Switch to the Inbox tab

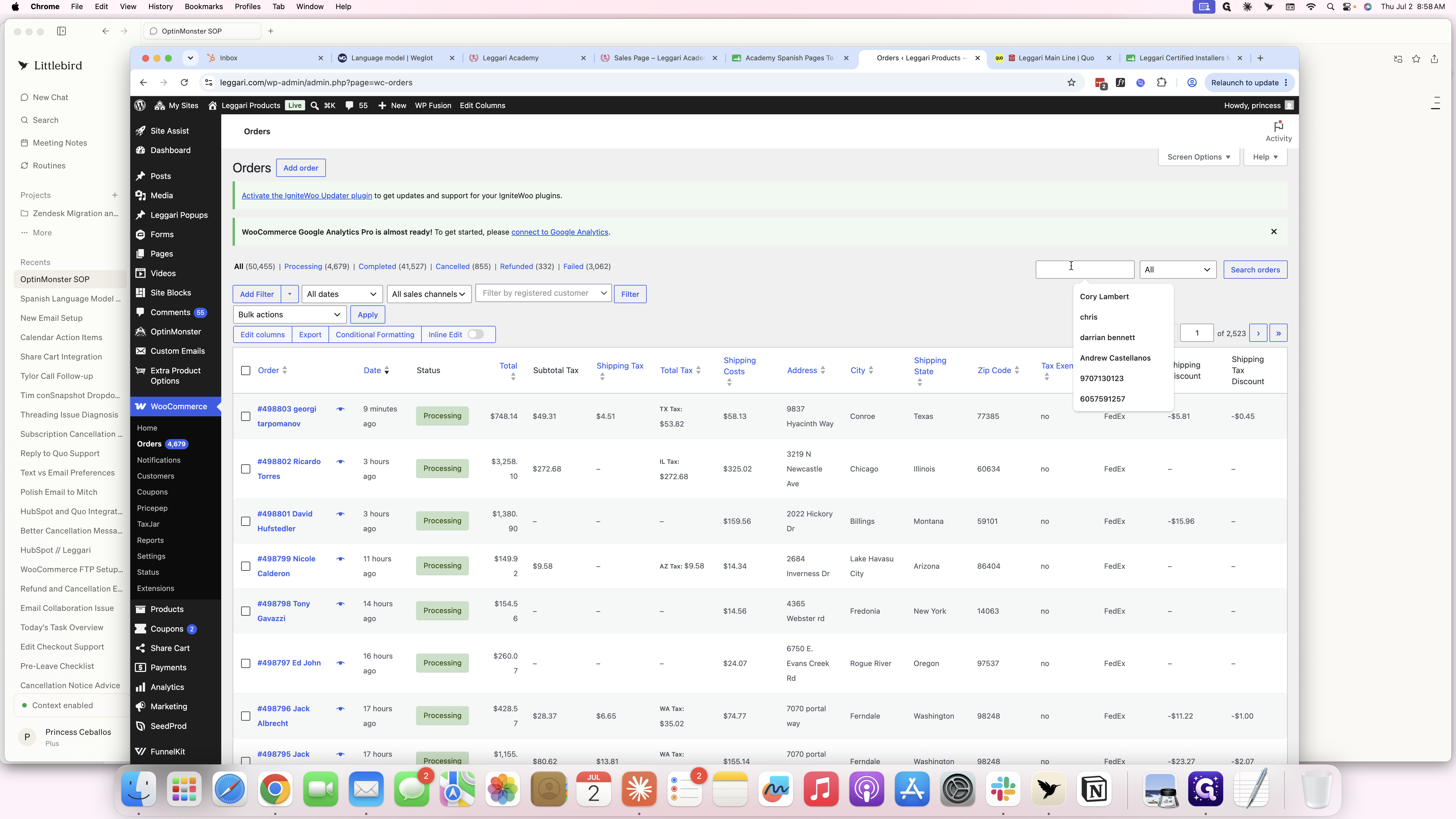click(264, 58)
